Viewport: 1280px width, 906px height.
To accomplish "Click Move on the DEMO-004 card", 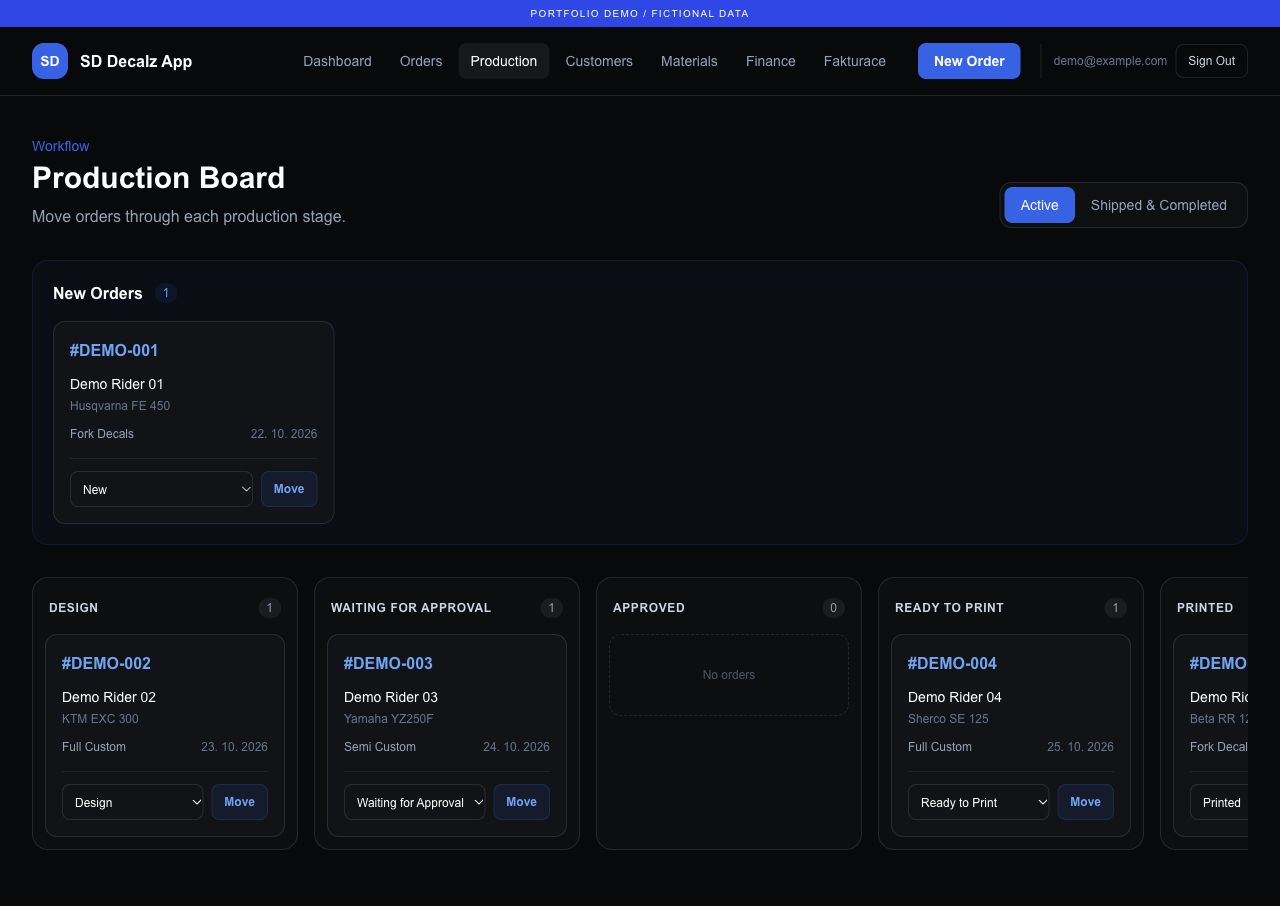I will coord(1085,802).
